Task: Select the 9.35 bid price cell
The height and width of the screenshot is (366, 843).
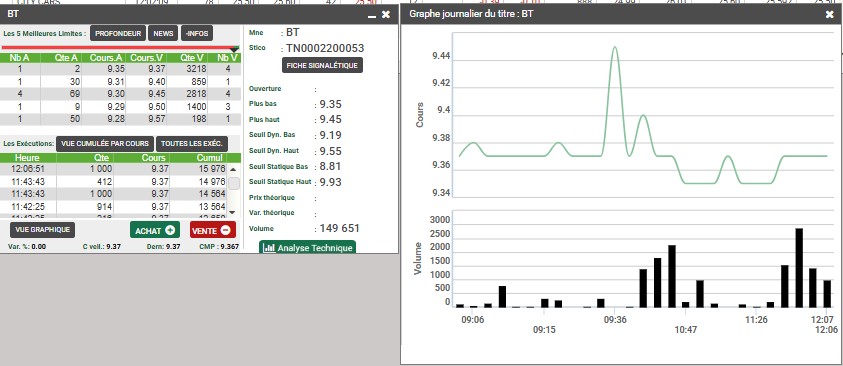Action: click(x=116, y=69)
